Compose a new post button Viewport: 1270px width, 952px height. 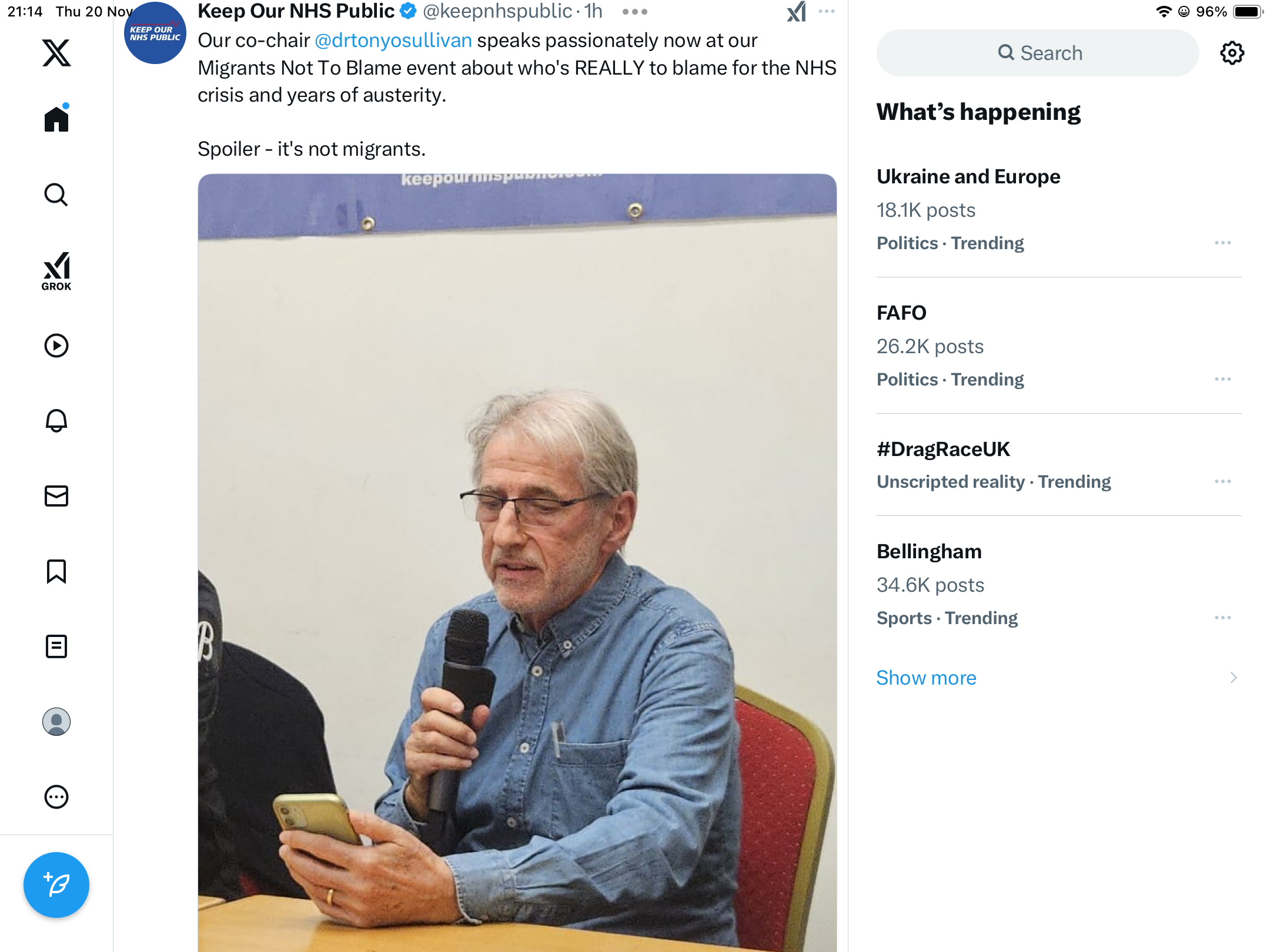(56, 885)
